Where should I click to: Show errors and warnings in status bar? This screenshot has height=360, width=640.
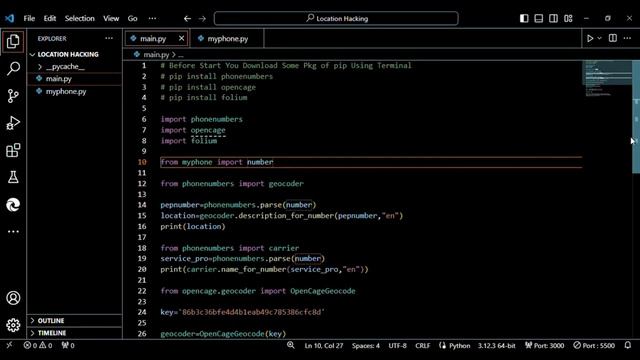(x=38, y=345)
